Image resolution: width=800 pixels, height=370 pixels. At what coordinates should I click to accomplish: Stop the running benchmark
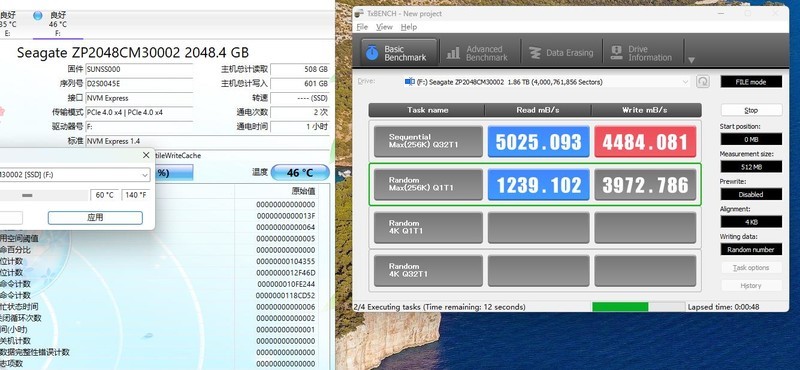click(x=751, y=110)
